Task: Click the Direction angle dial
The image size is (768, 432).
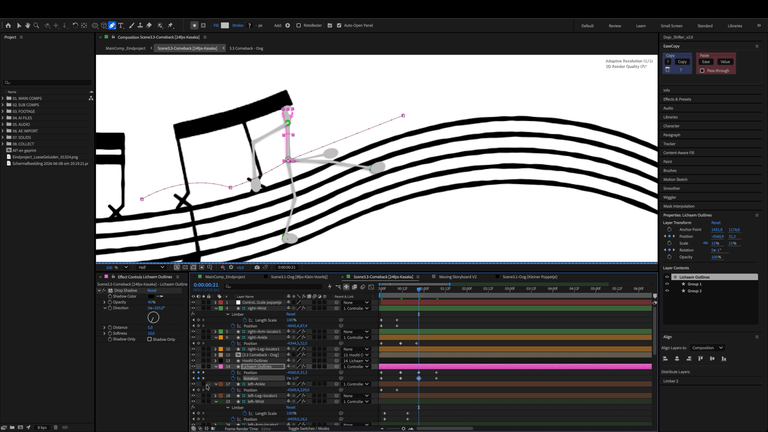Action: coord(153,317)
